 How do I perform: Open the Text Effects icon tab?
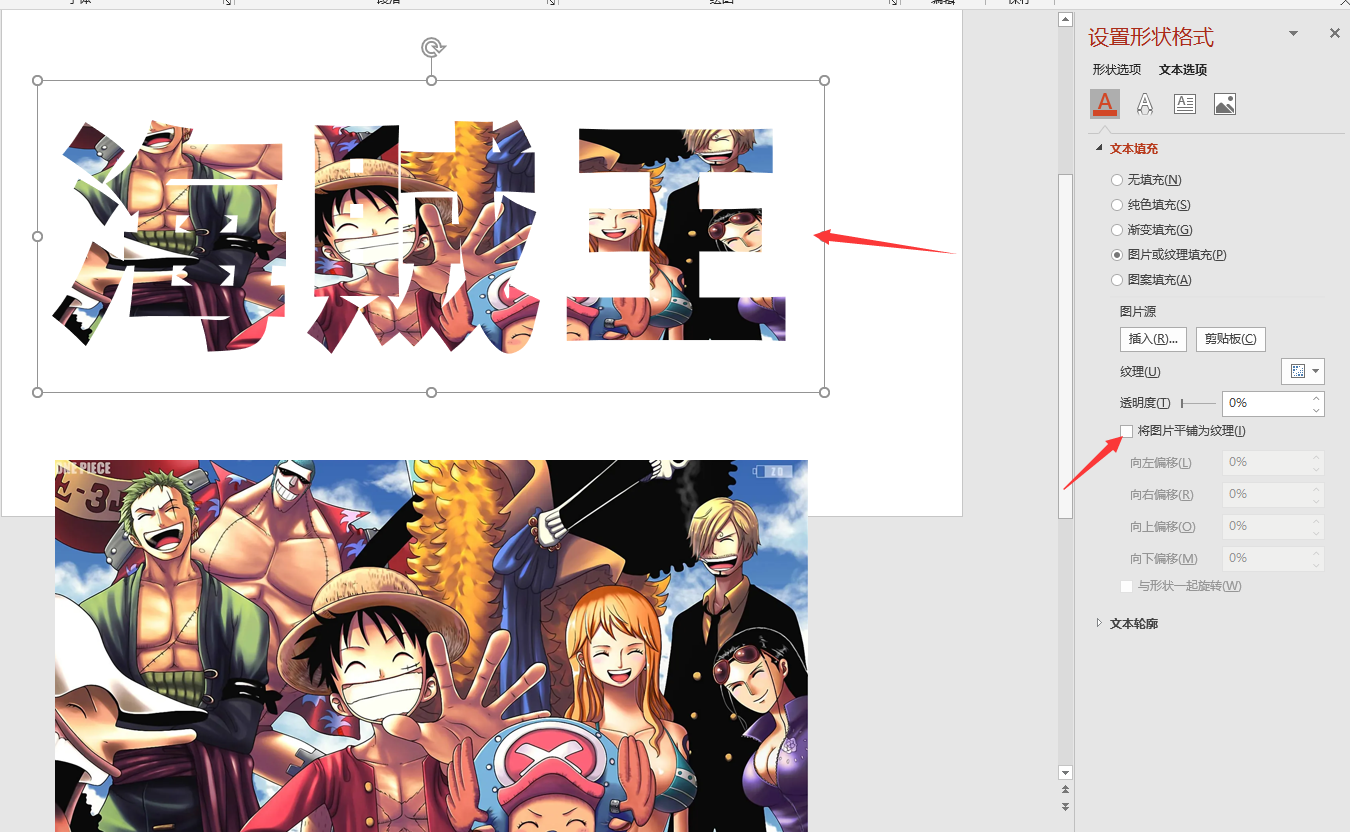click(x=1145, y=104)
